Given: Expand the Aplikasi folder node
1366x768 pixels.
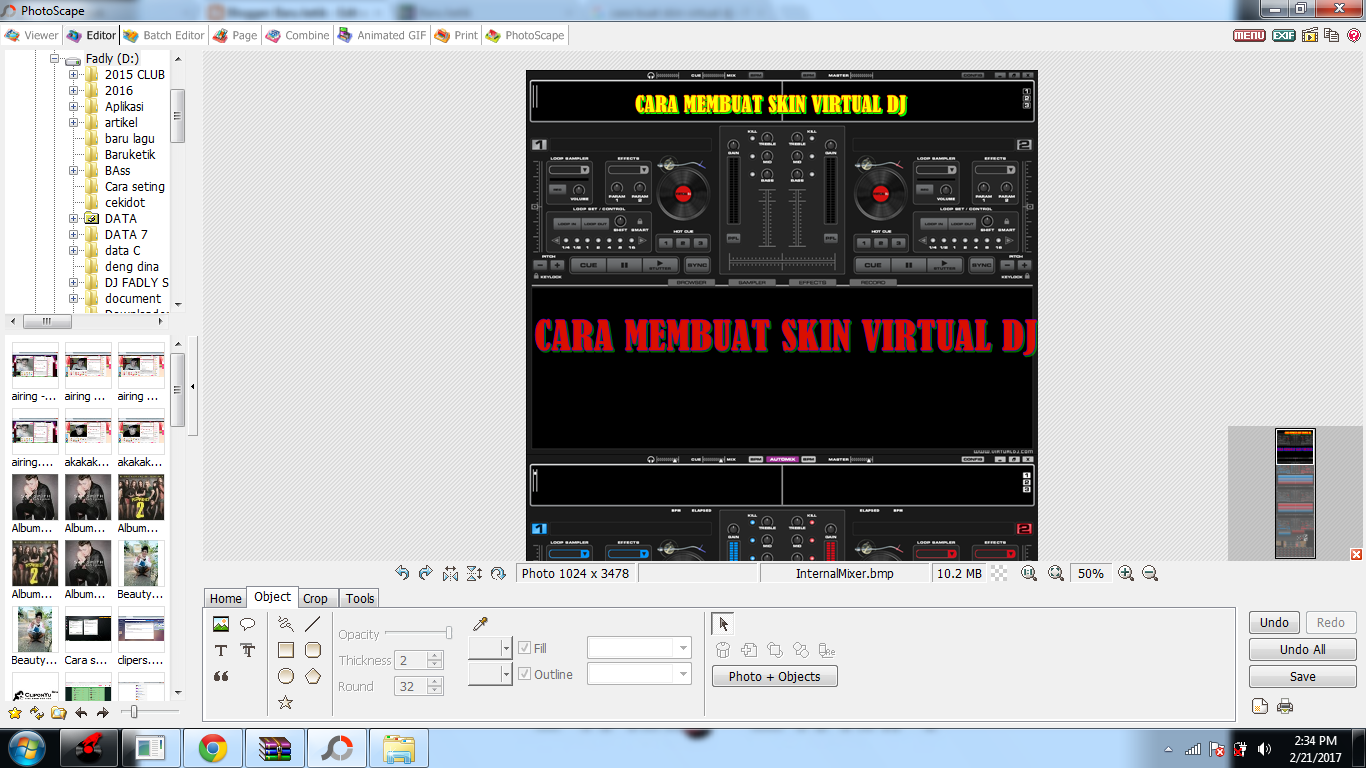Looking at the screenshot, I should tap(73, 107).
